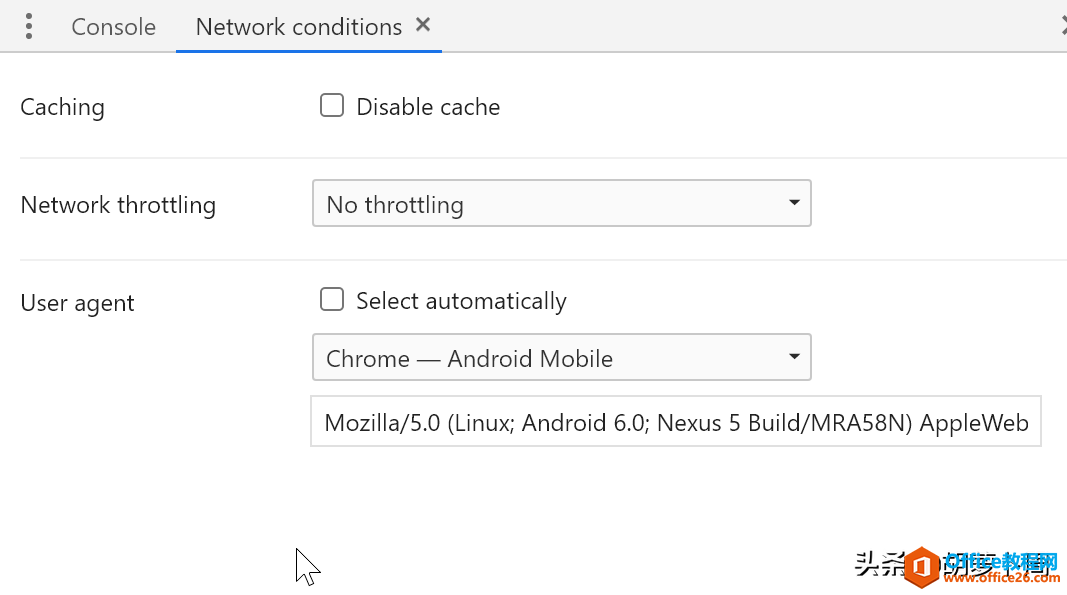
Task: Close the Network conditions tab
Action: 423,25
